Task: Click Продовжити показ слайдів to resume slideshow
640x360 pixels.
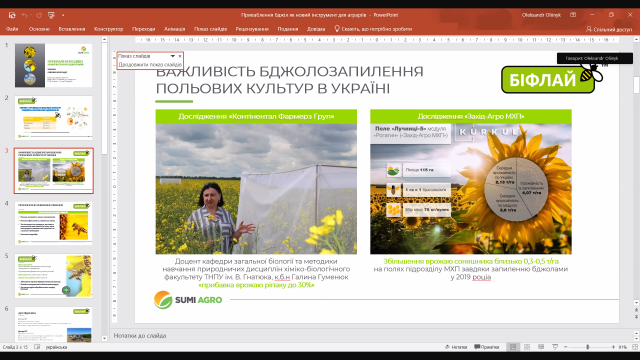Action: point(150,64)
